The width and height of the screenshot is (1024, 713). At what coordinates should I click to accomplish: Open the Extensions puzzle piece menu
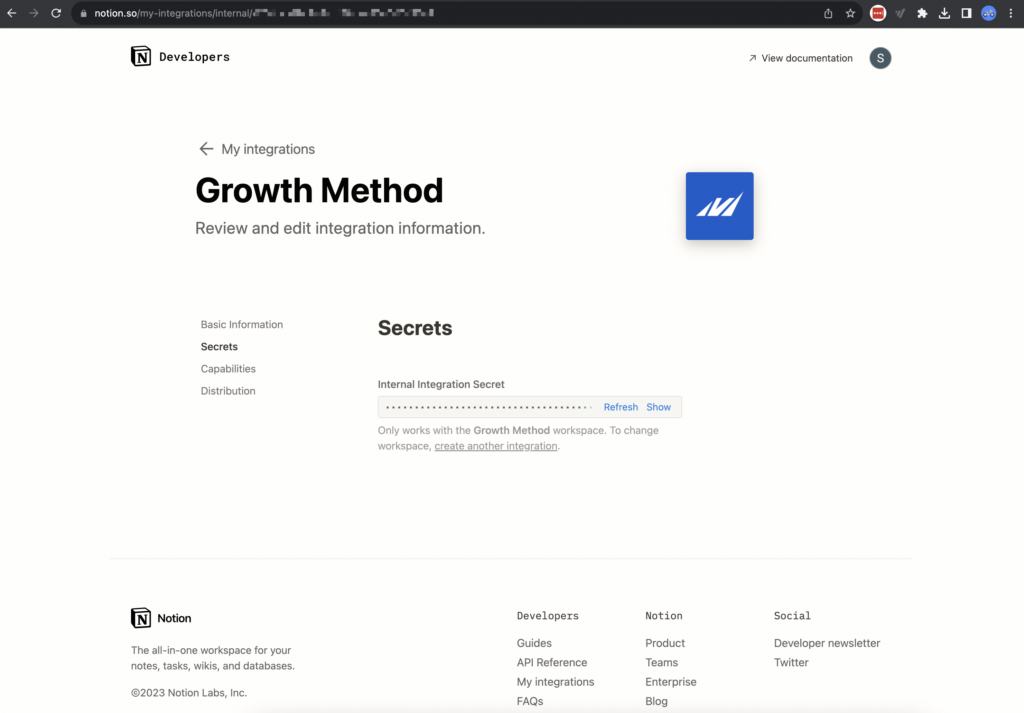(922, 13)
